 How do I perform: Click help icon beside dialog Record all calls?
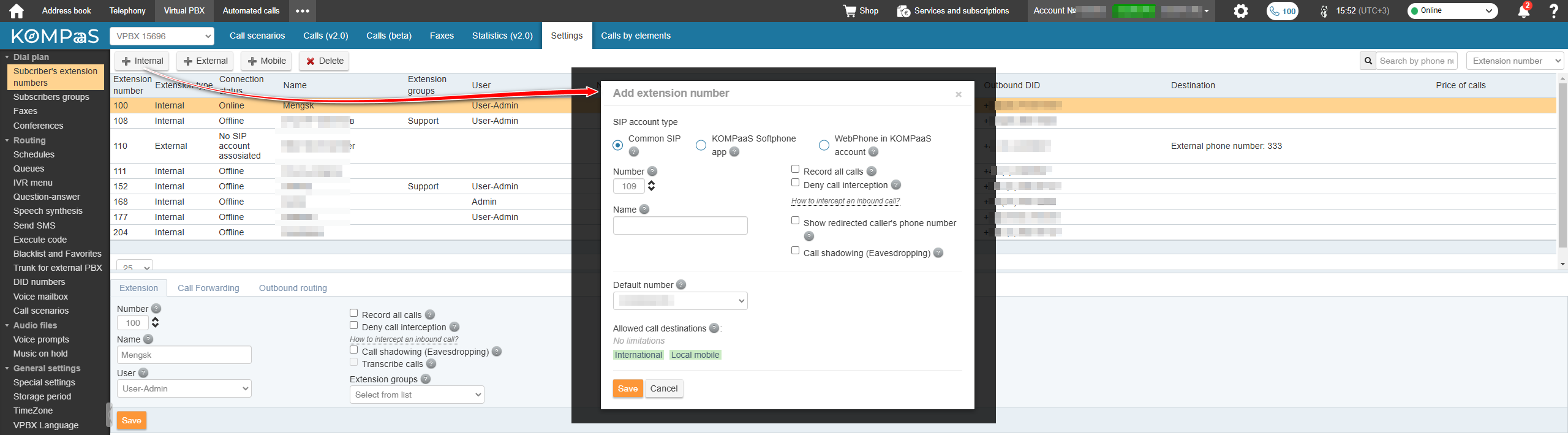[872, 172]
